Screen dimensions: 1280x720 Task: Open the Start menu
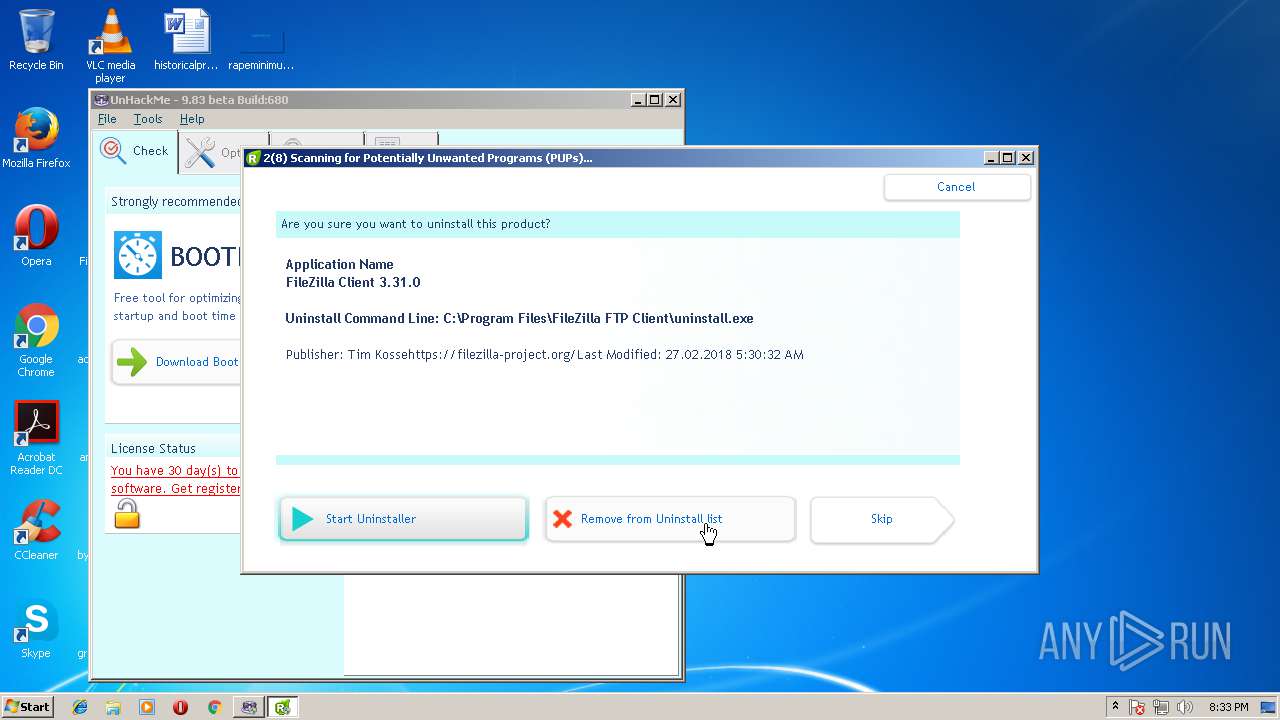coord(27,707)
